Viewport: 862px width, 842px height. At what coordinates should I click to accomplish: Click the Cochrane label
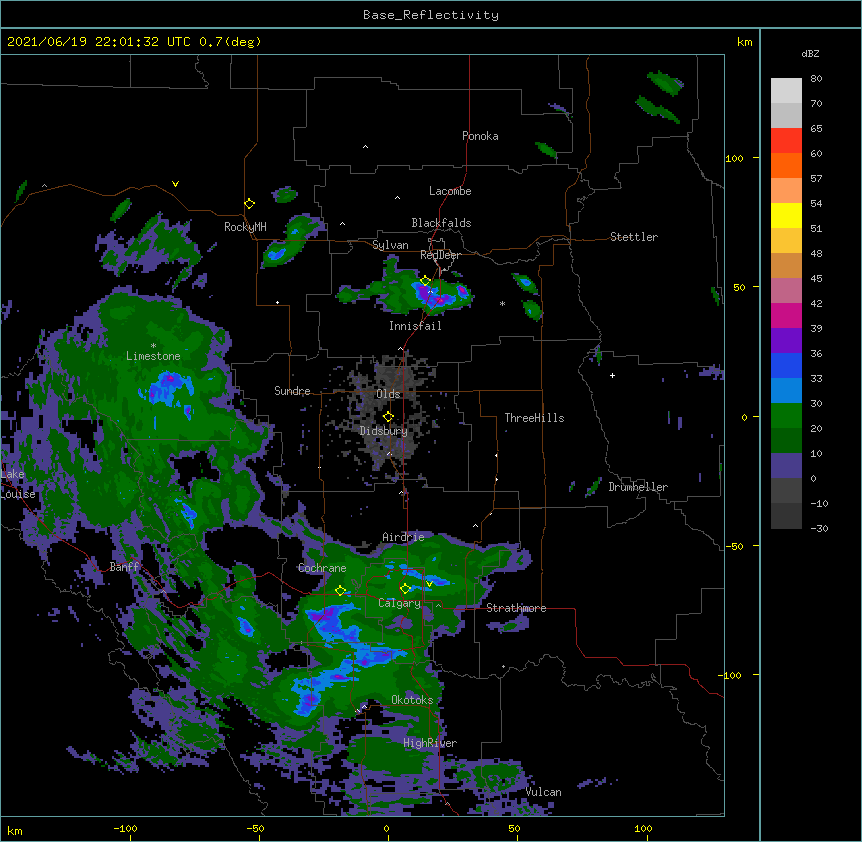322,568
